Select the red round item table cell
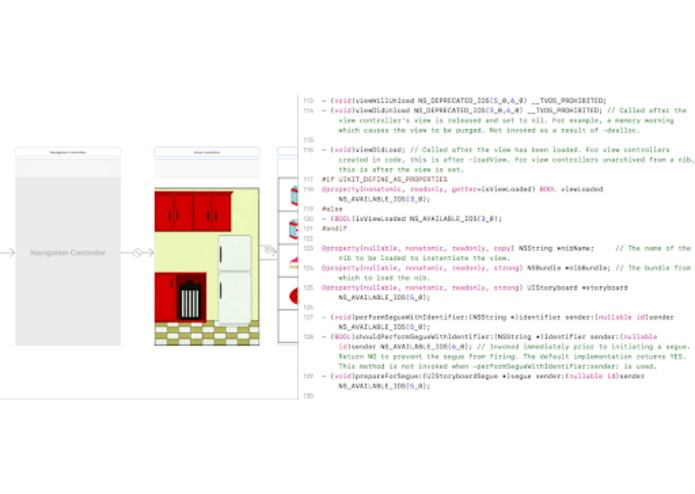This screenshot has width=695, height=494. pyautogui.click(x=293, y=295)
